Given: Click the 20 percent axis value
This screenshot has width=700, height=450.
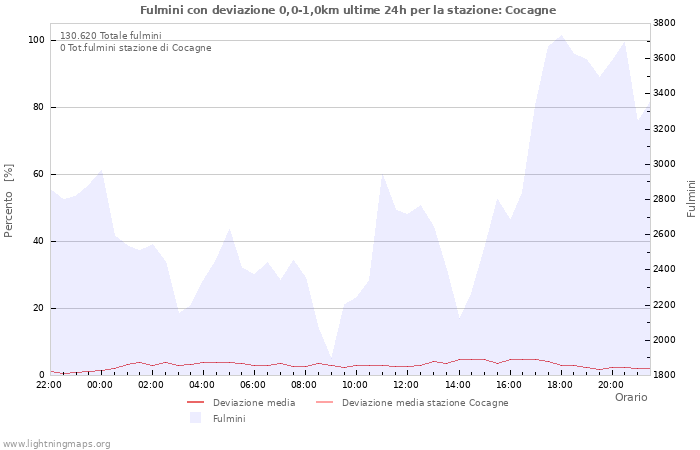Looking at the screenshot, I should click(38, 308).
